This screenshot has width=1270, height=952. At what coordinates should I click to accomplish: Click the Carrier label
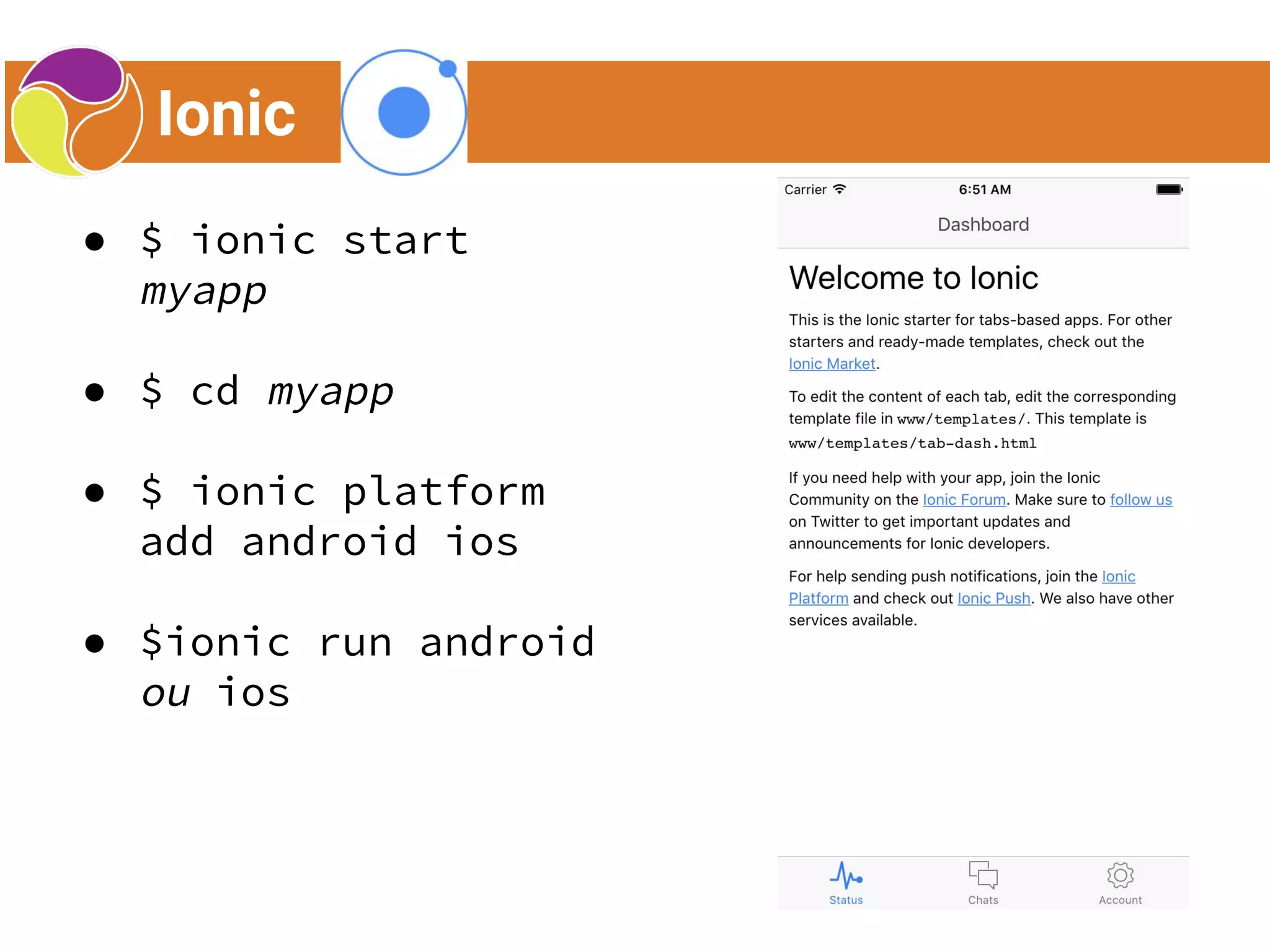(x=805, y=190)
